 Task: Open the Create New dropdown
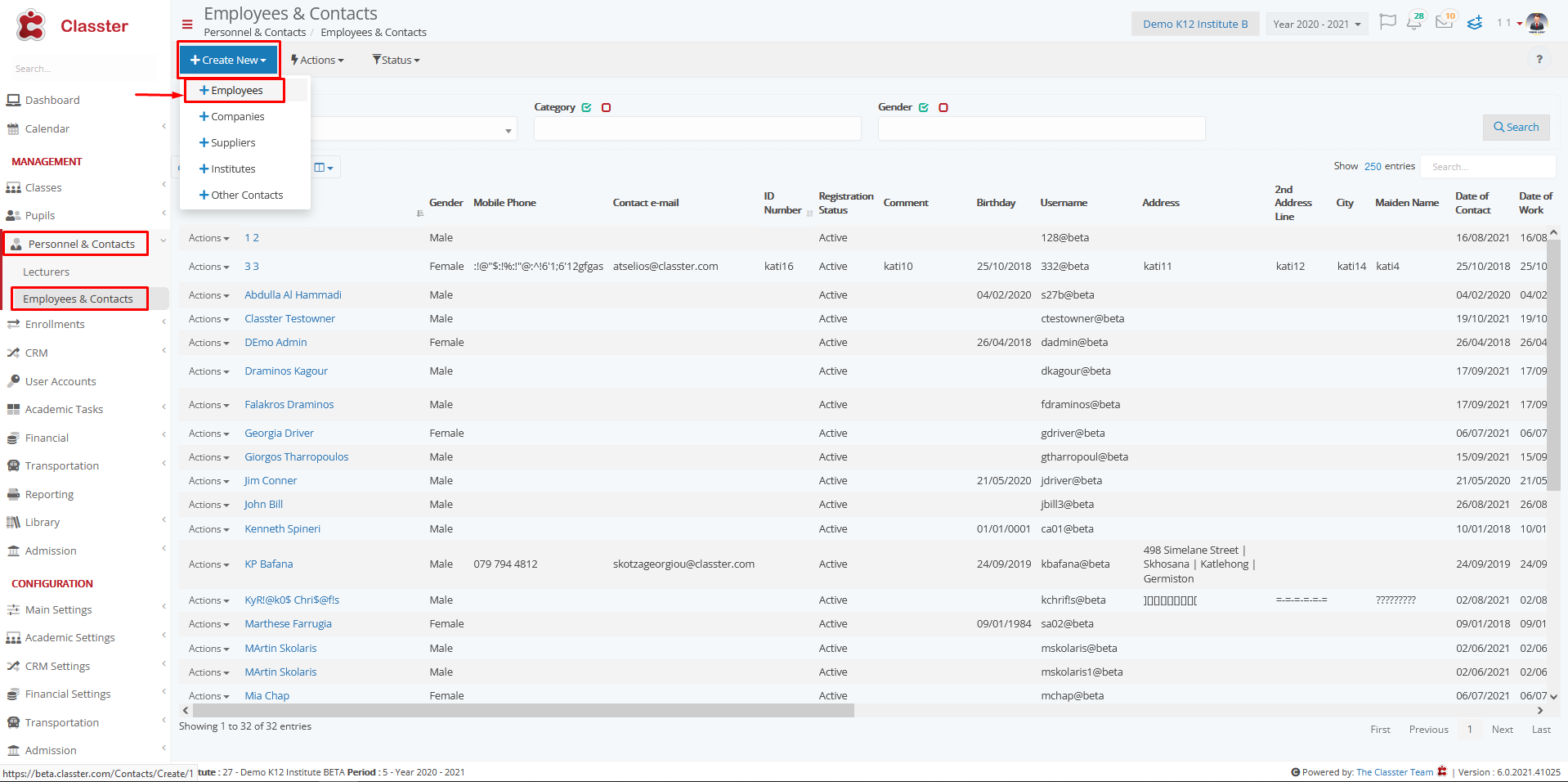pos(228,60)
